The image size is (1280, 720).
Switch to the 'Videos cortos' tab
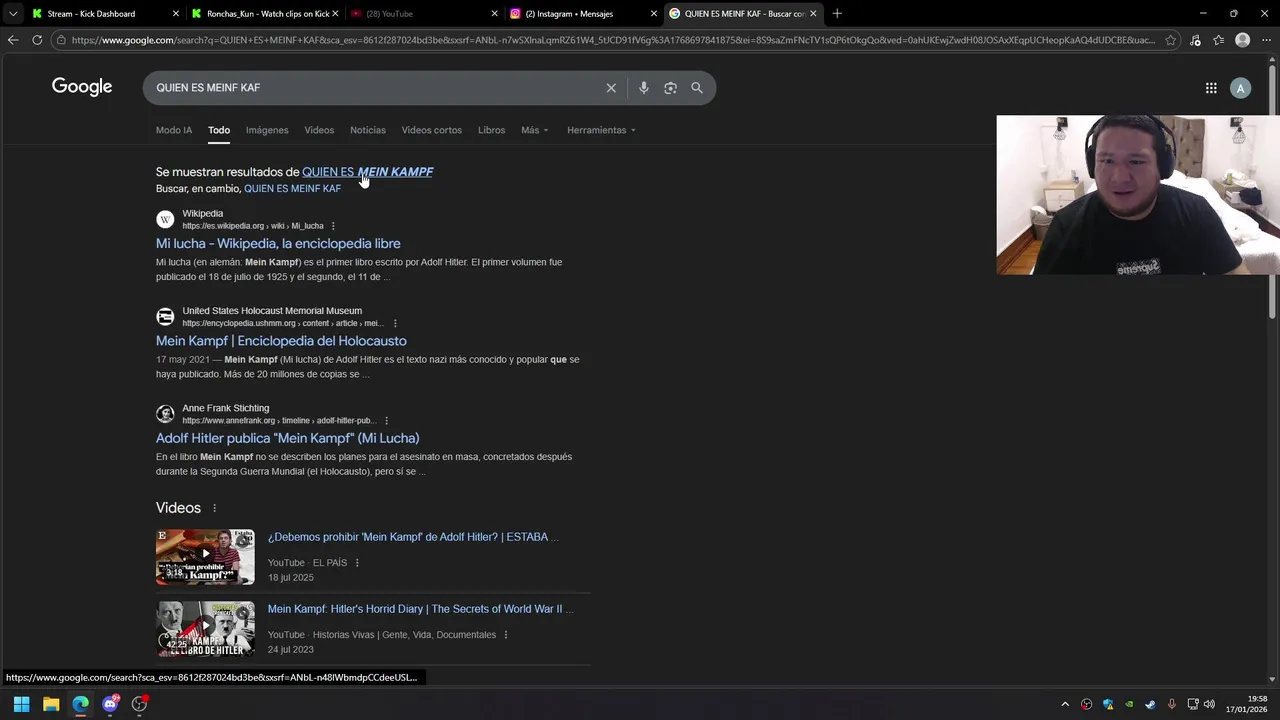432,130
